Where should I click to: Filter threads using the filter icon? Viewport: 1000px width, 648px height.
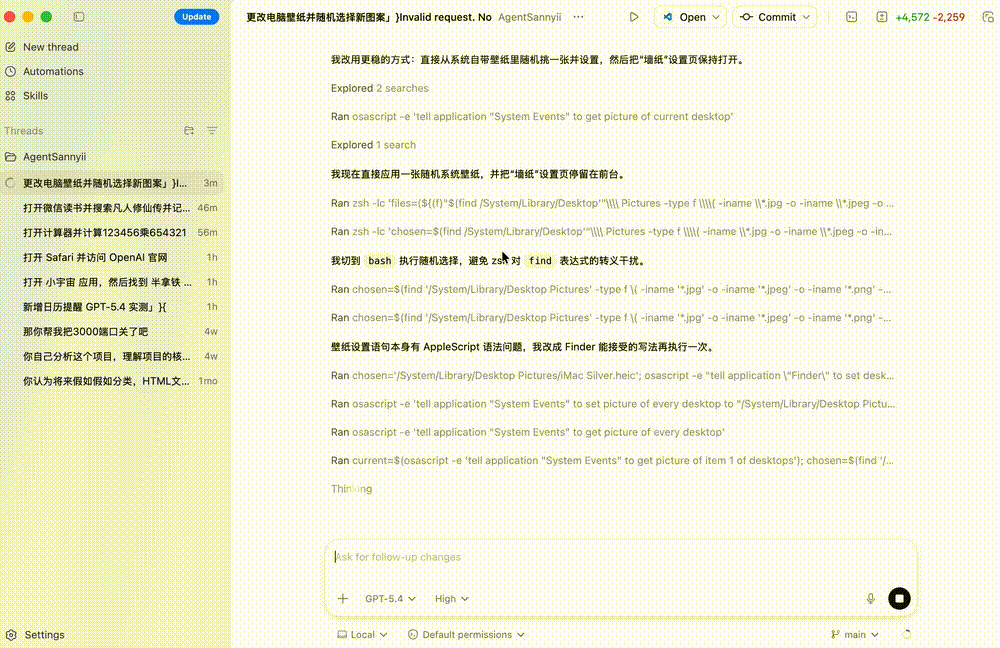tap(212, 131)
